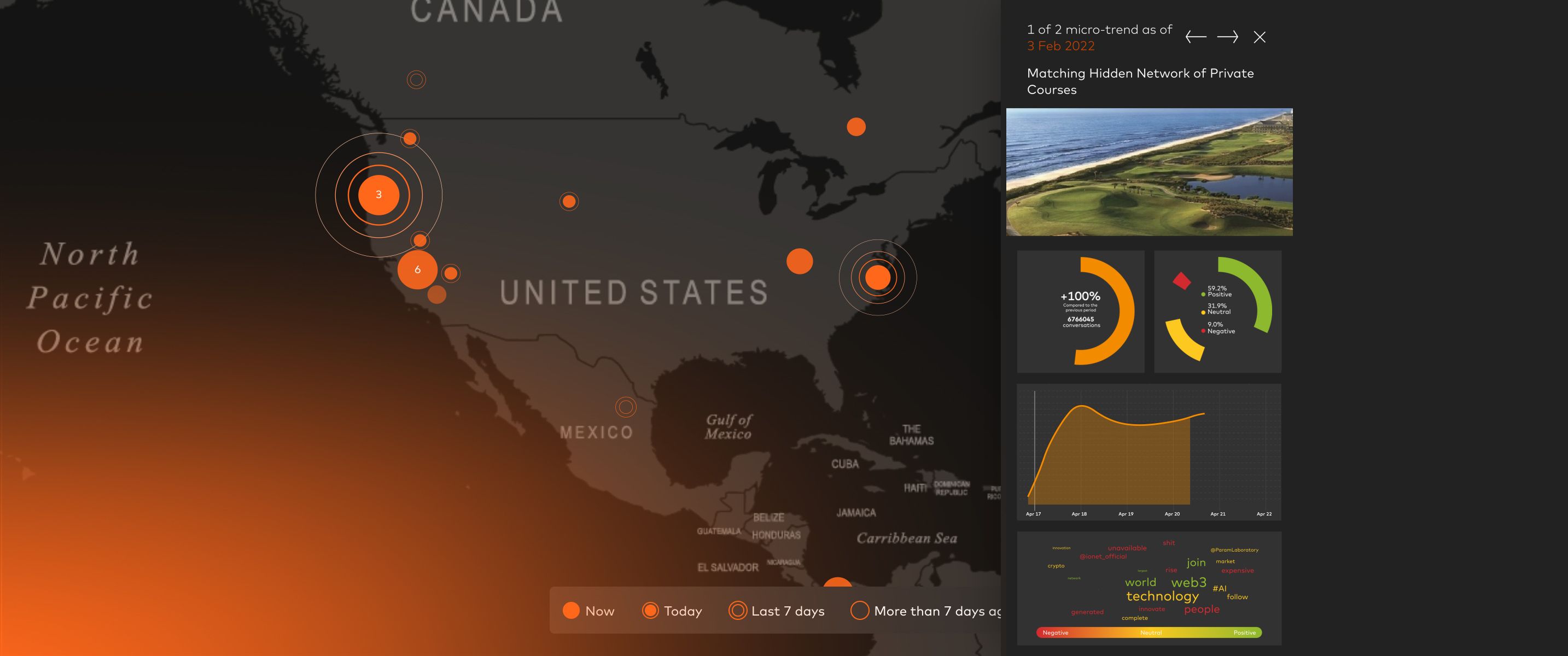
Task: Click the ringed marker in Mexico
Action: (626, 407)
